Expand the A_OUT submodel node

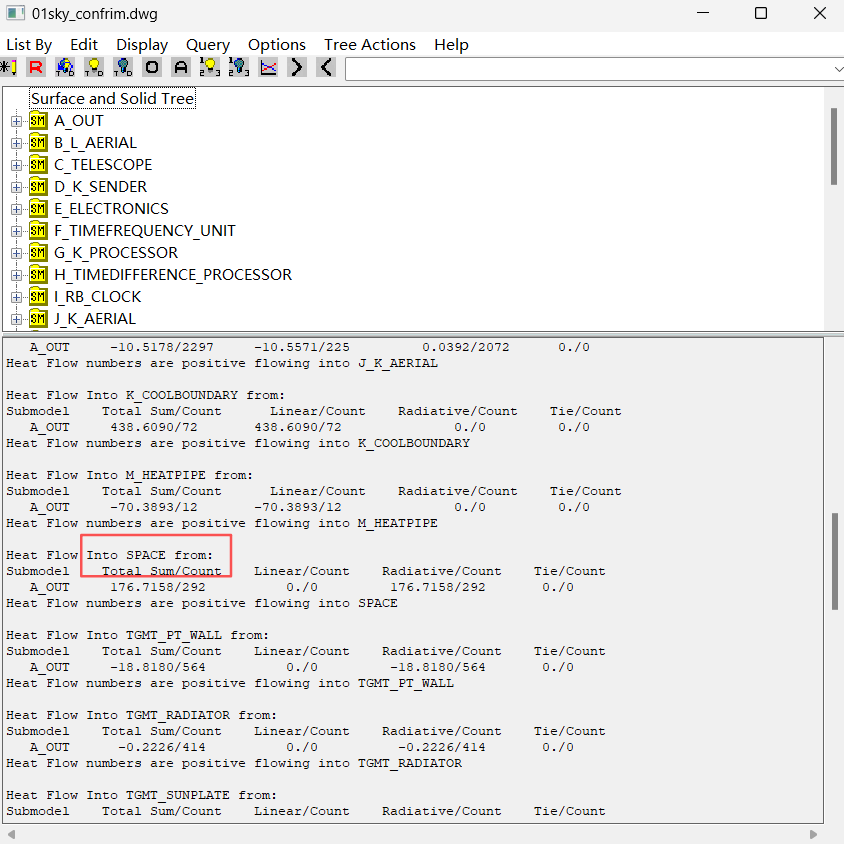click(x=16, y=121)
